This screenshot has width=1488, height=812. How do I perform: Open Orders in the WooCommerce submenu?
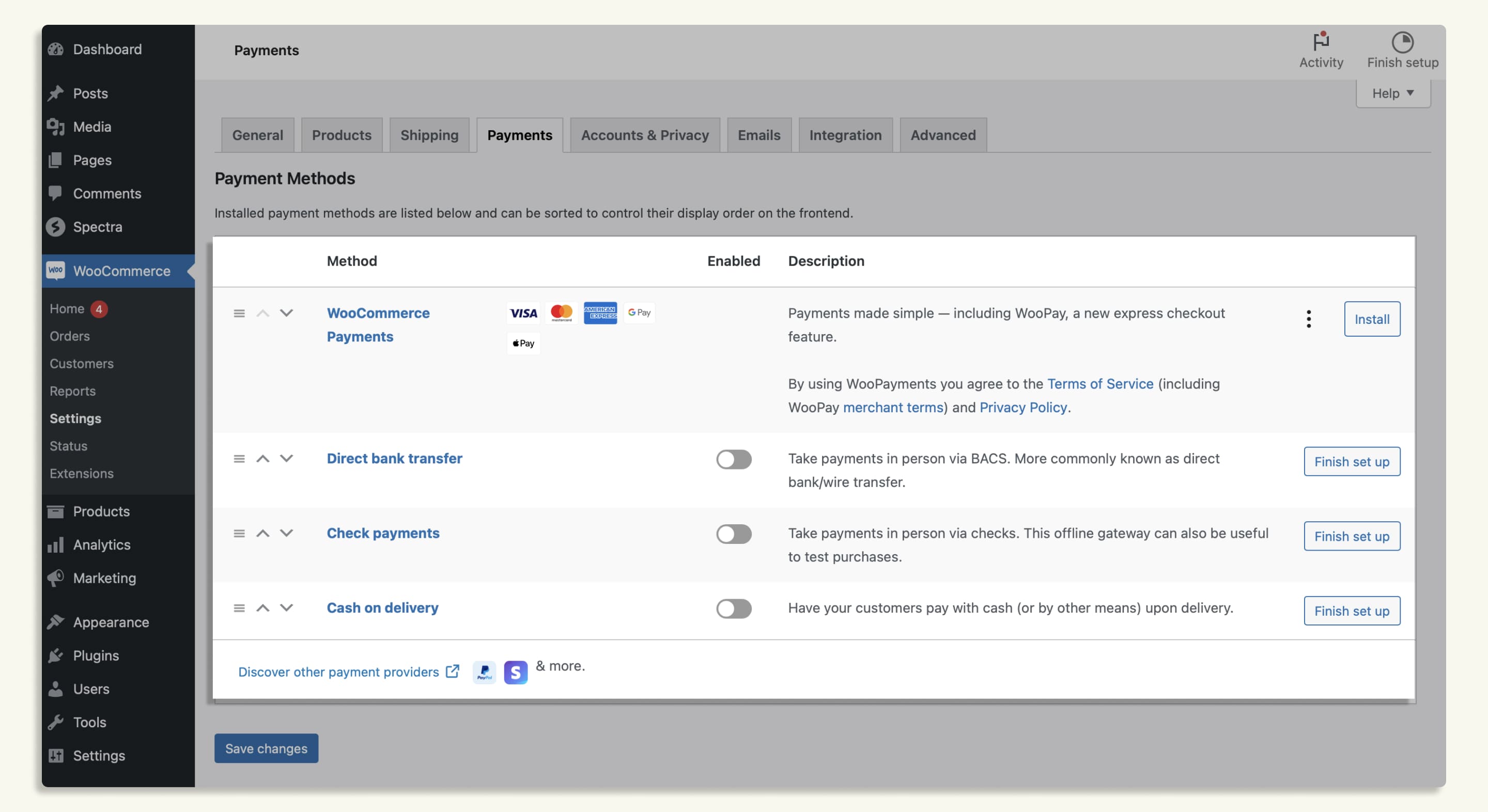69,336
